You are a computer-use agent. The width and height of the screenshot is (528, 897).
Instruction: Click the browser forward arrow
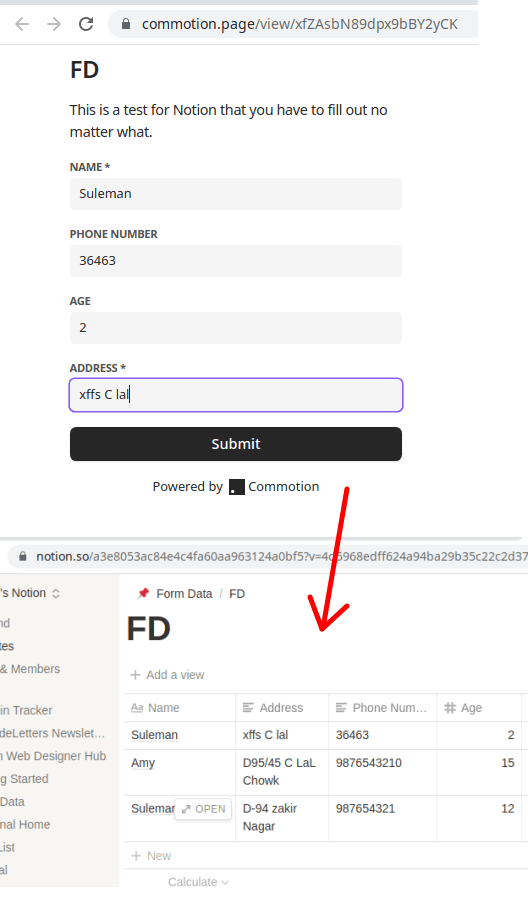tap(54, 24)
